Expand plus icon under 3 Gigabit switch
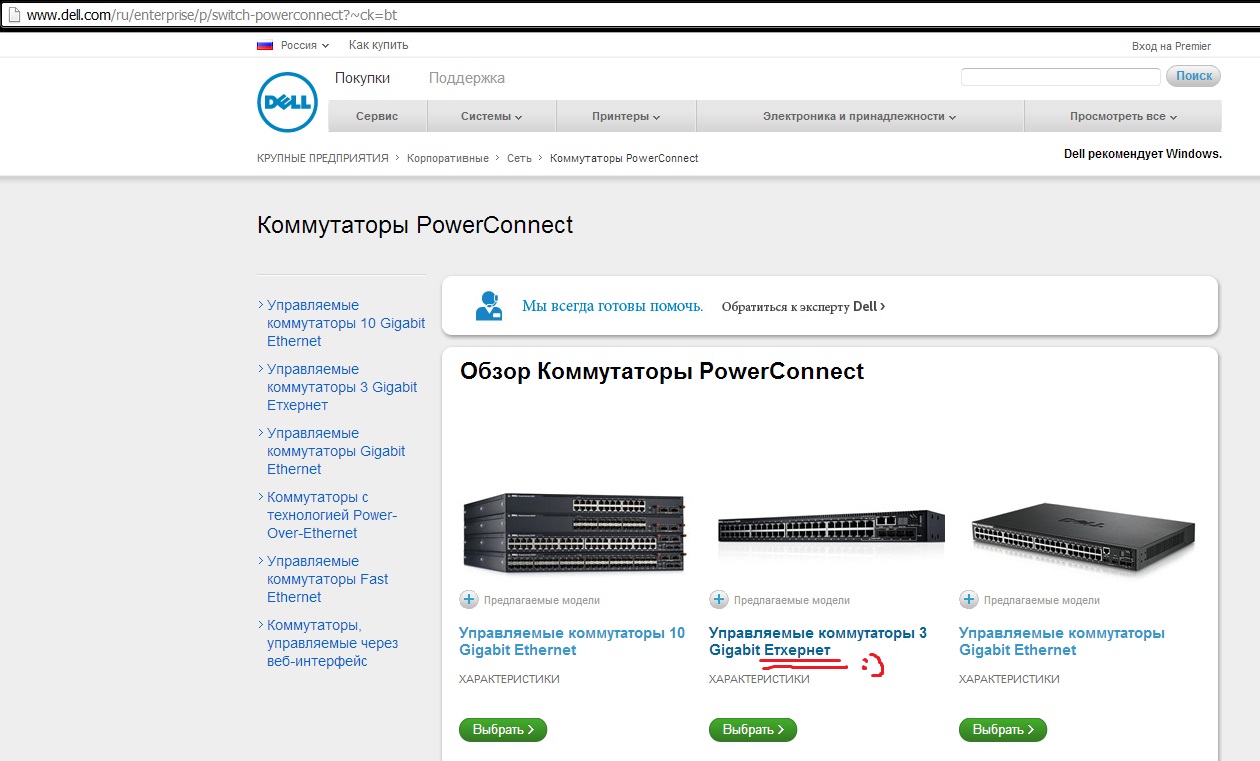This screenshot has width=1260, height=761. 719,600
